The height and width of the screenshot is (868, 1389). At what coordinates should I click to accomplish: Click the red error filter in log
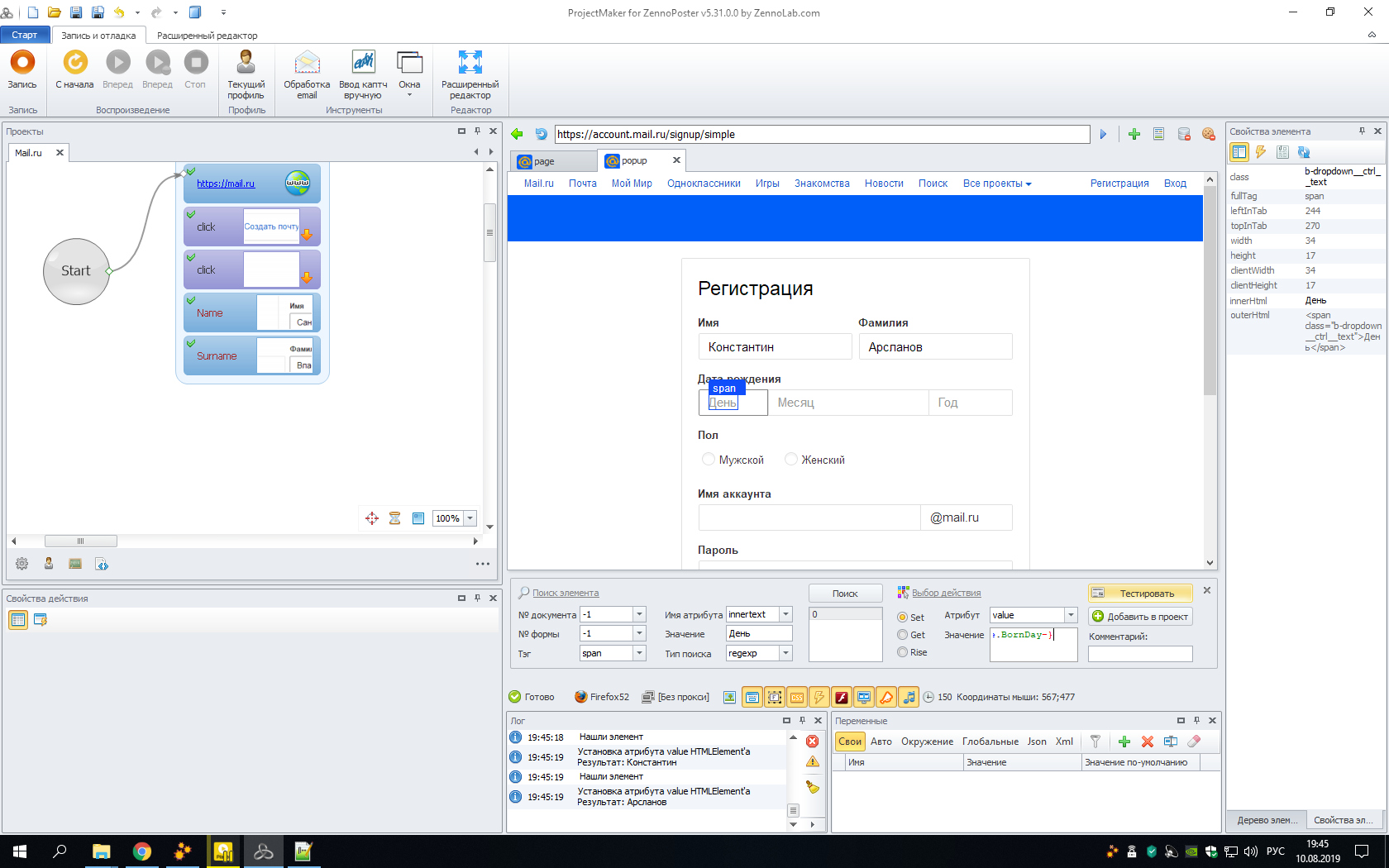click(x=812, y=741)
